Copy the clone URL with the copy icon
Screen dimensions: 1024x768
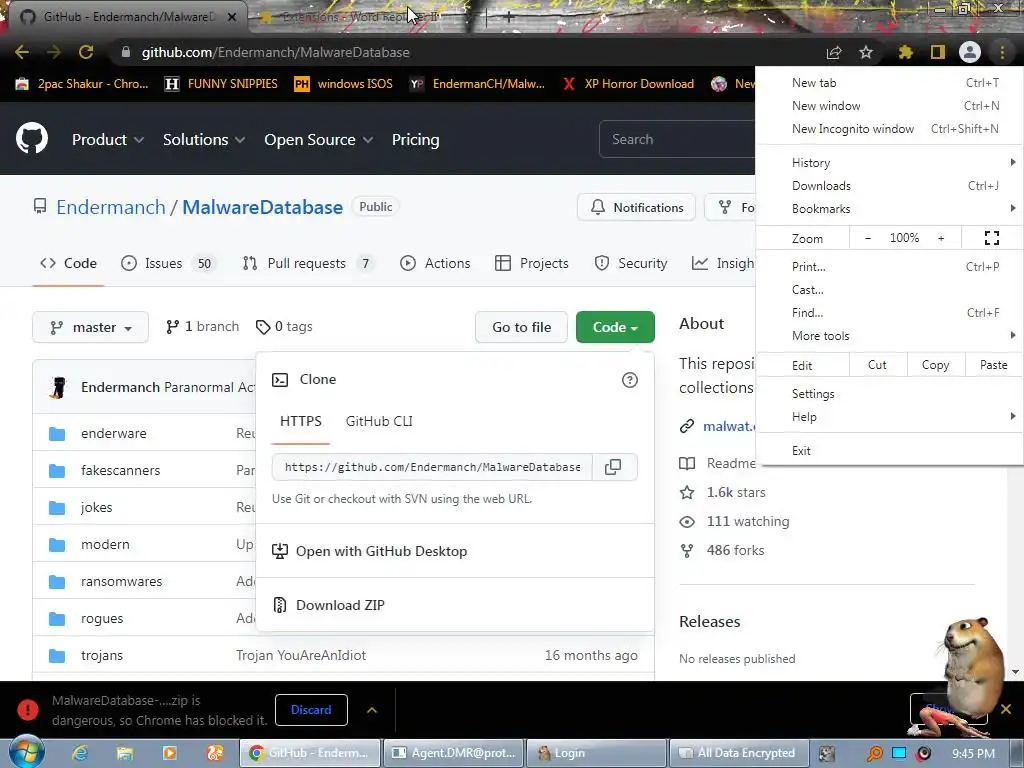(613, 467)
